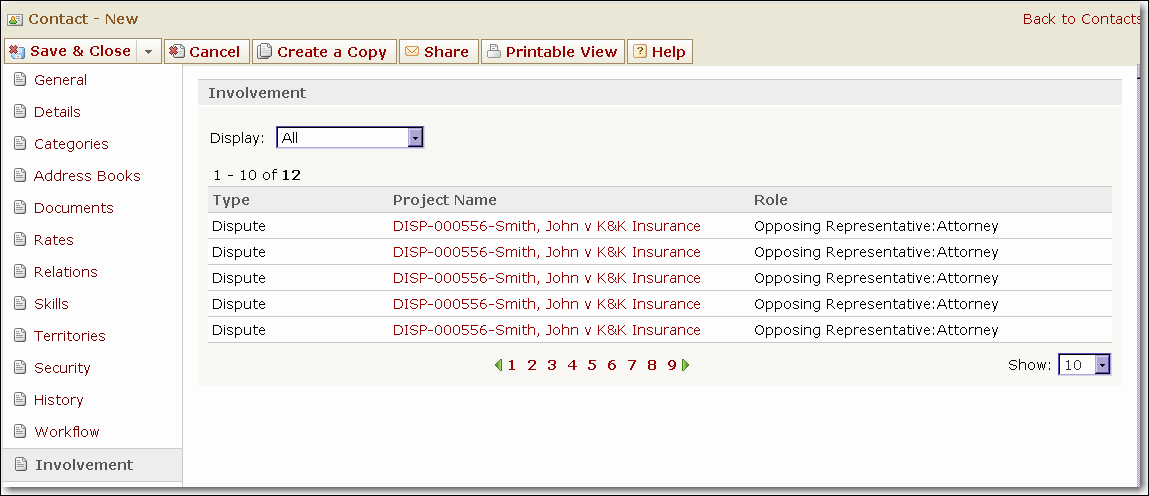
Task: Go to page 8
Action: [x=651, y=365]
